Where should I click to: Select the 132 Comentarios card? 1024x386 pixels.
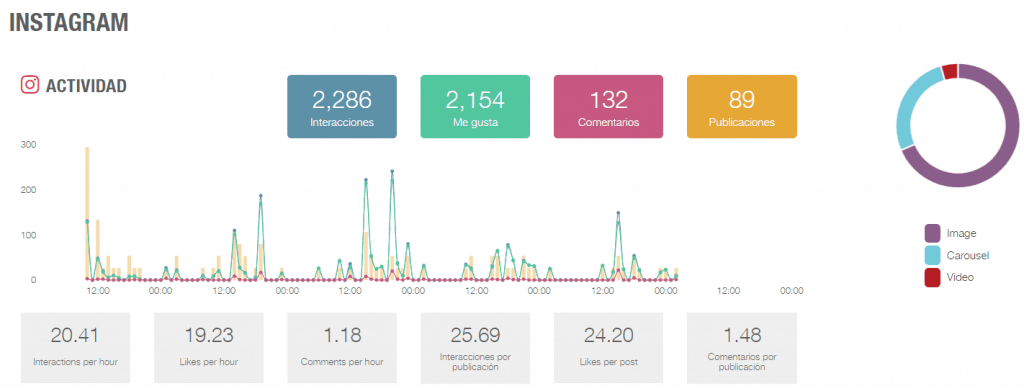coord(608,106)
